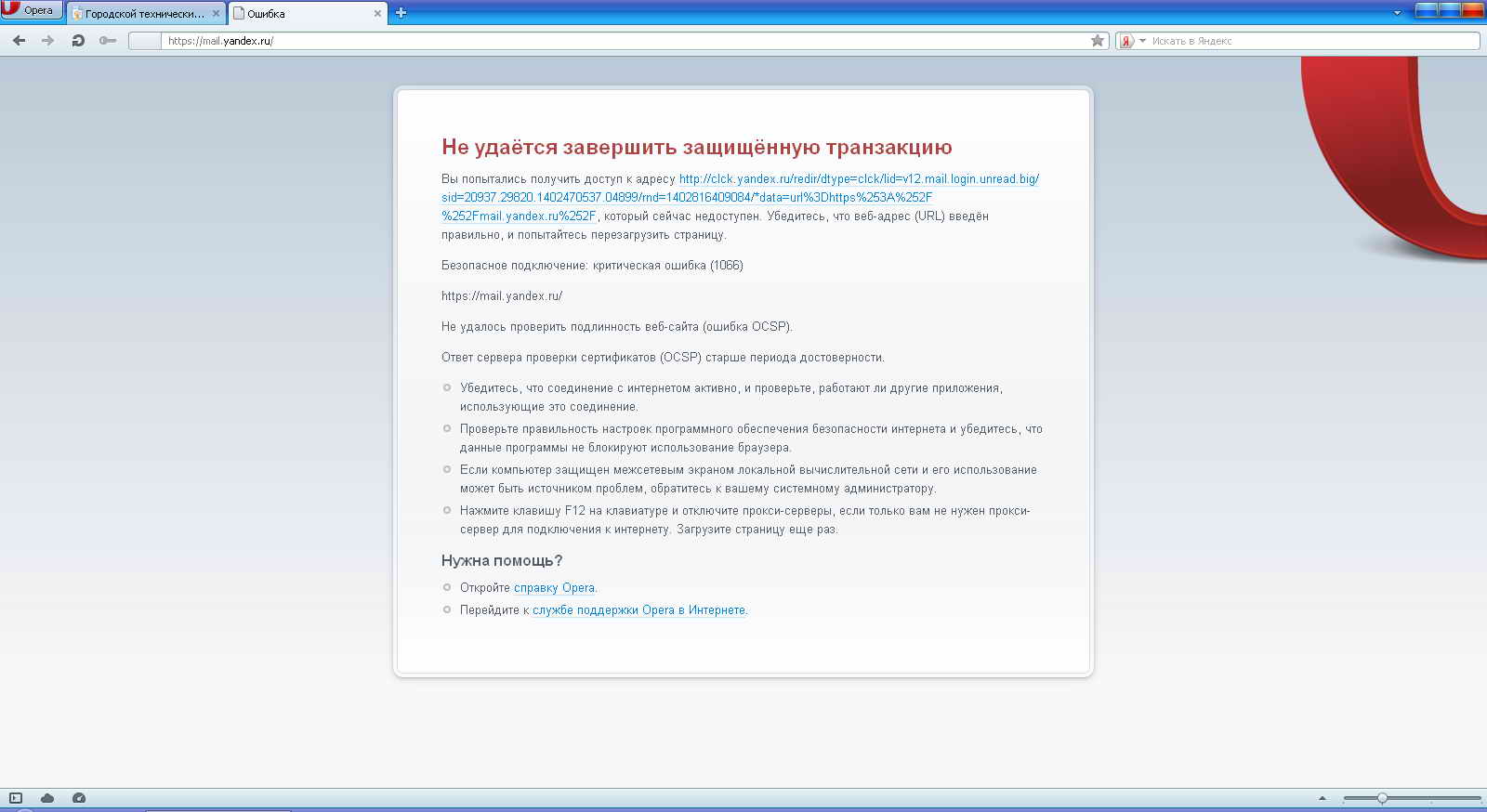Open the Opera main menu button

(32, 10)
